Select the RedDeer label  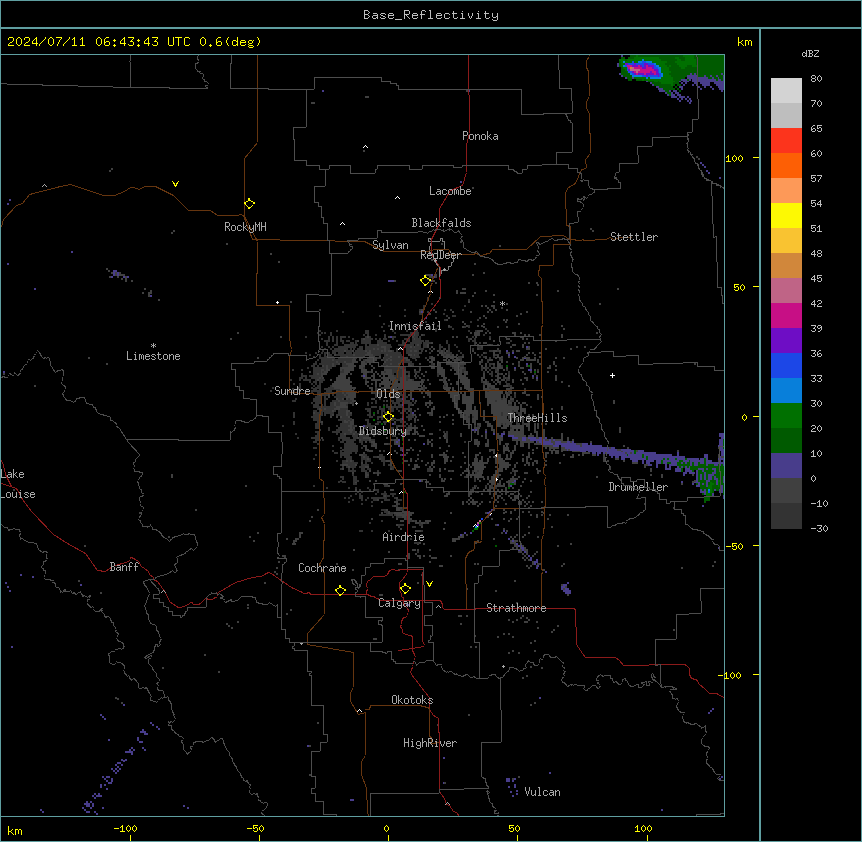(440, 255)
